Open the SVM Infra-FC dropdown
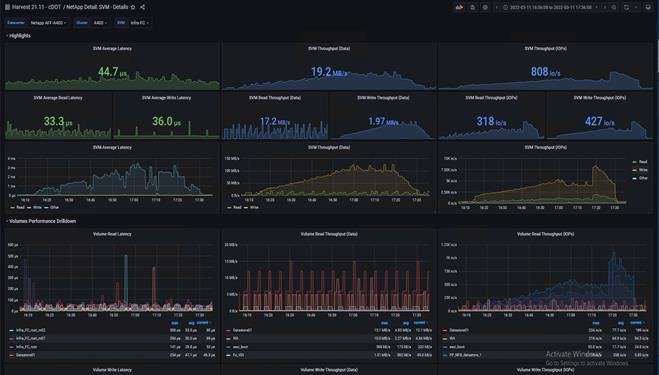The image size is (659, 375). point(140,23)
